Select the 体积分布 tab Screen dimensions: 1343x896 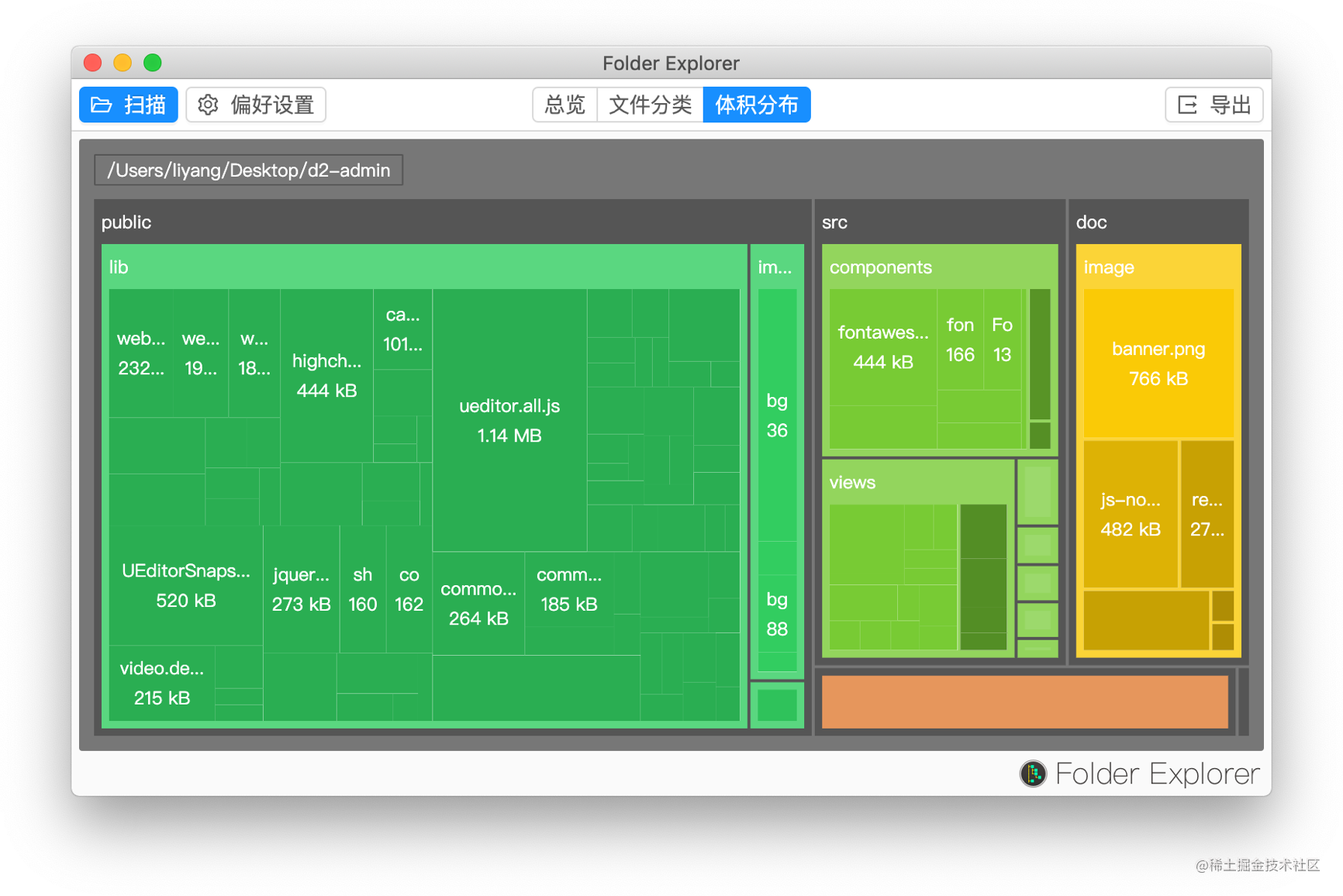coord(757,105)
